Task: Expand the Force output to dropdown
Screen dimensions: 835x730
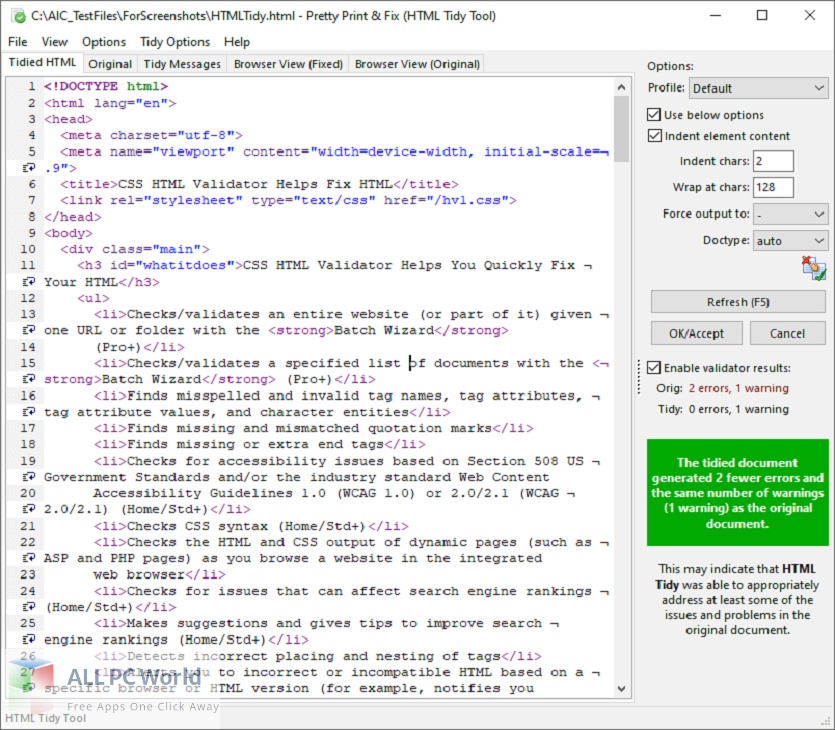Action: 790,214
